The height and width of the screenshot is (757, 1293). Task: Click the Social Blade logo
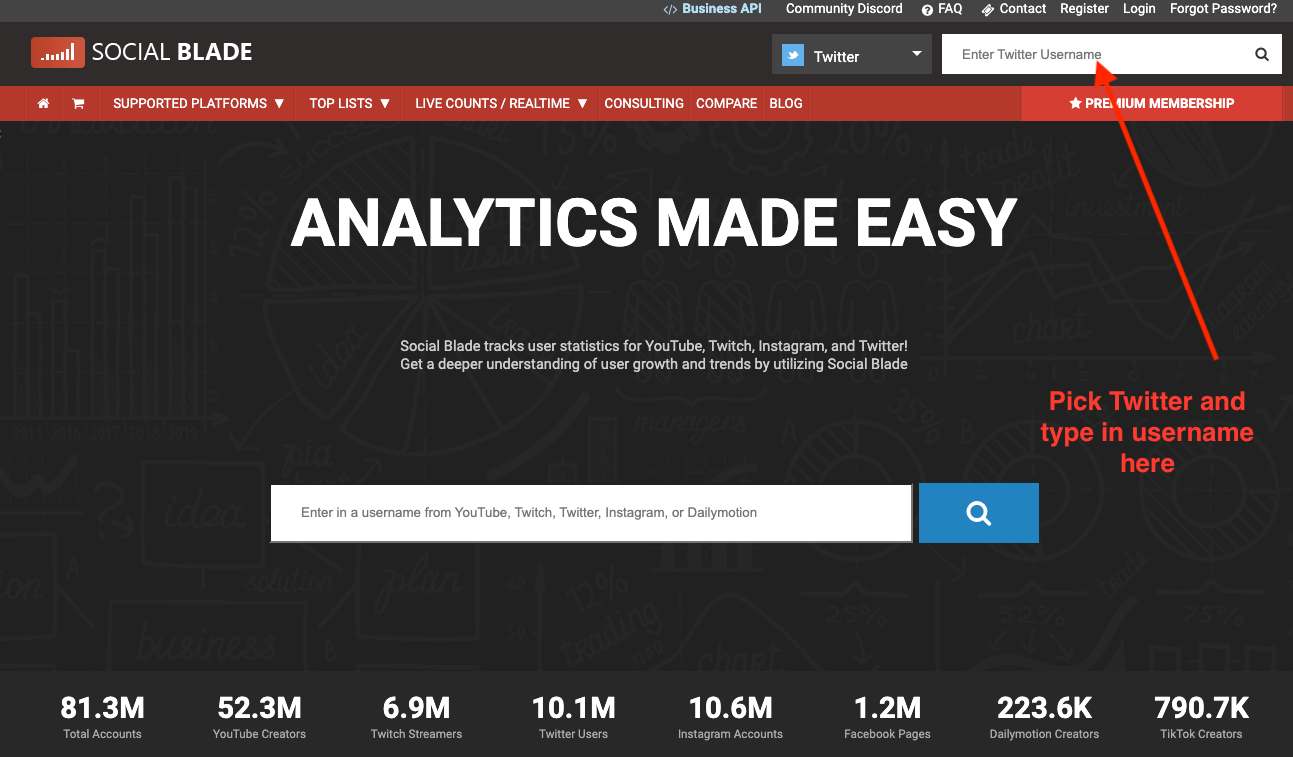[142, 52]
